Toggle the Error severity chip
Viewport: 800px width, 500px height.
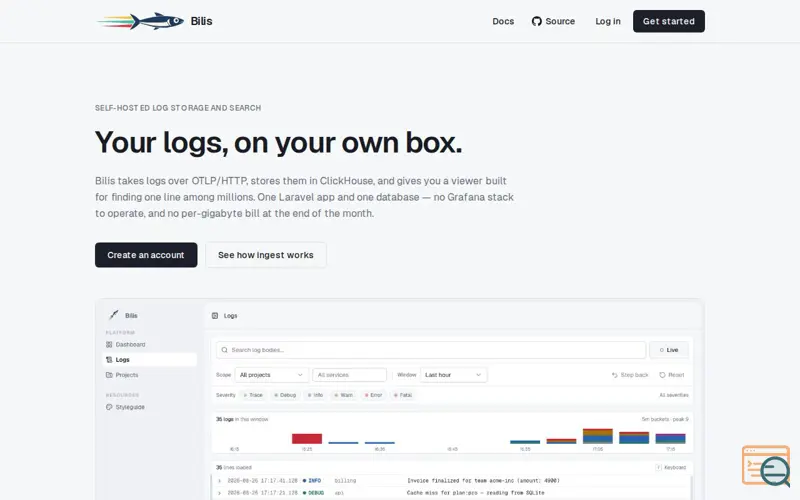point(373,395)
